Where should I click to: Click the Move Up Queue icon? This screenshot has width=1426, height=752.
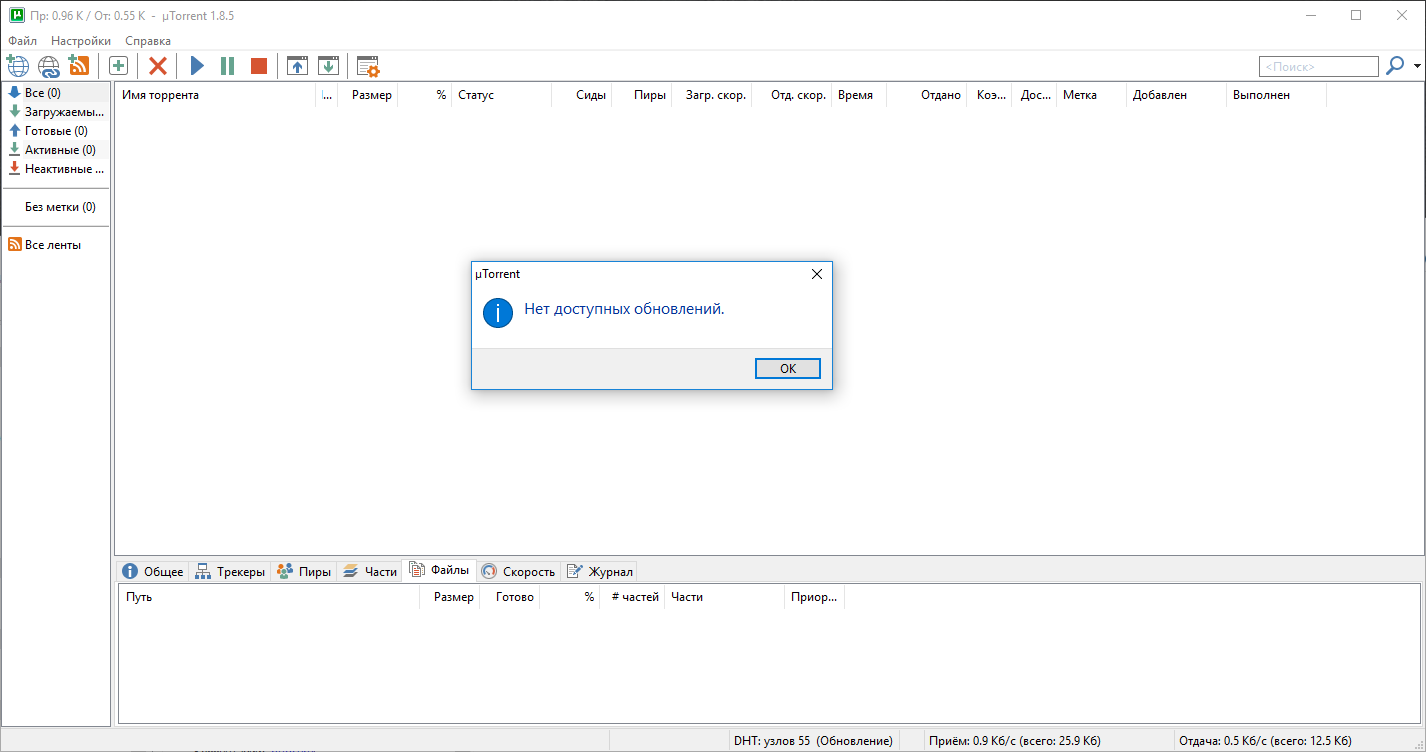point(297,66)
